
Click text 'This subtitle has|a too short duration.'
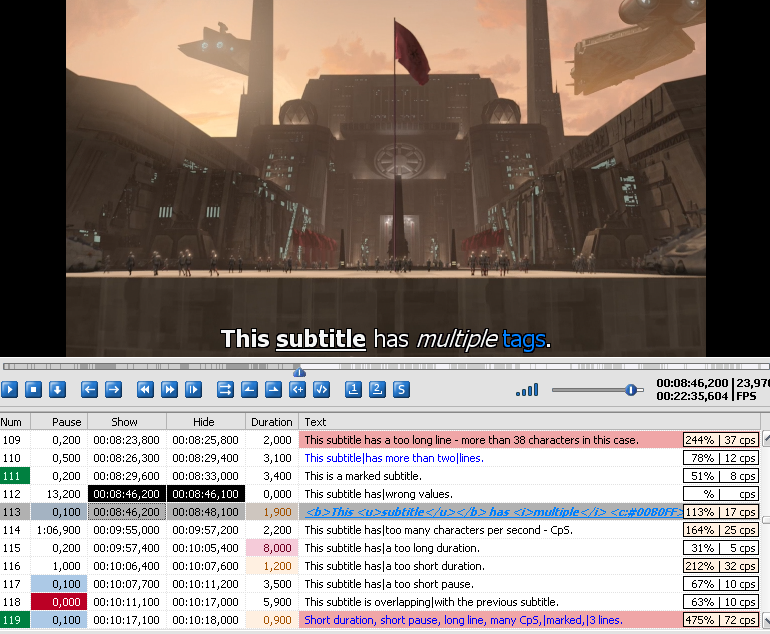pos(394,566)
